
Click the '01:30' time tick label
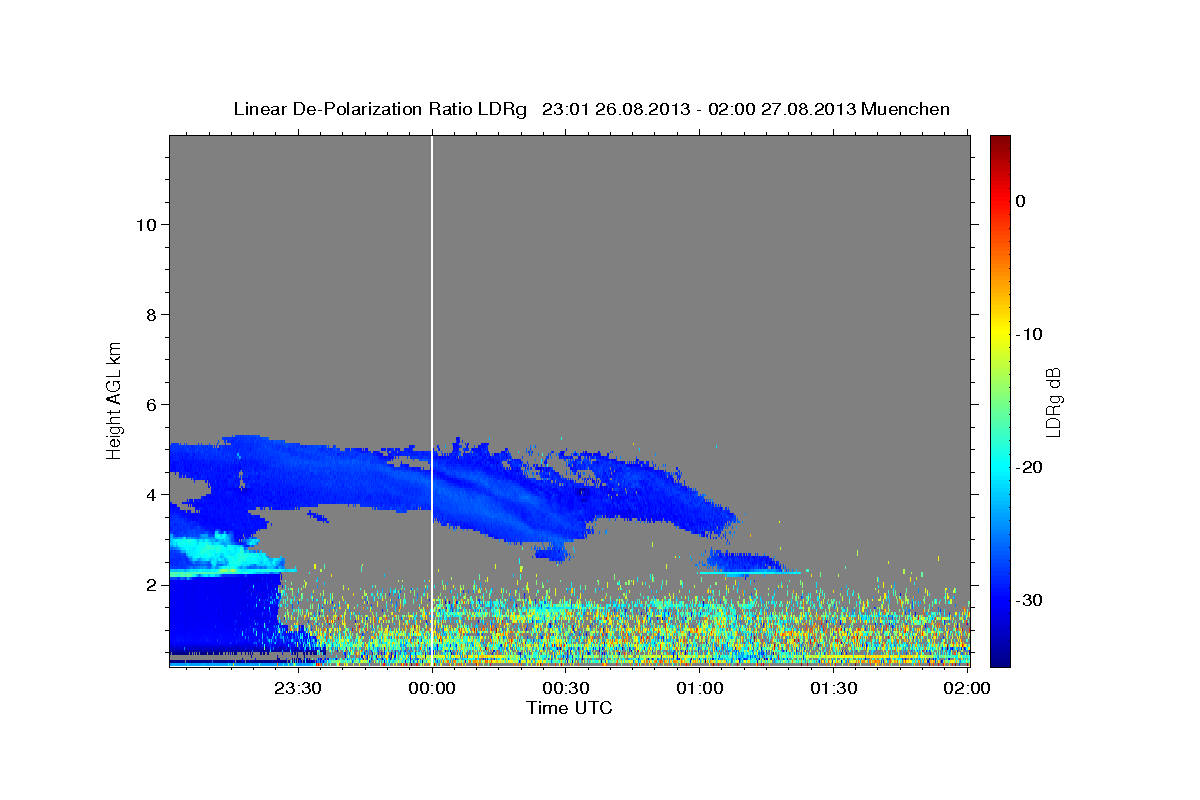pos(834,688)
